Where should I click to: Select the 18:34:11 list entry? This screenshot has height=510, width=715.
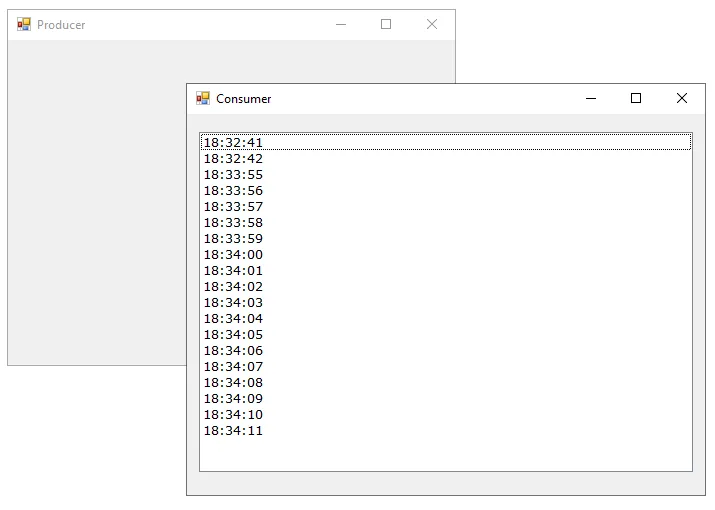(x=446, y=430)
